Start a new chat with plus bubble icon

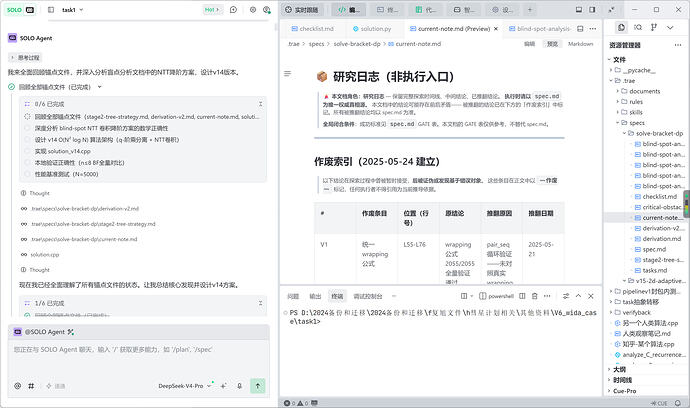[x=233, y=9]
